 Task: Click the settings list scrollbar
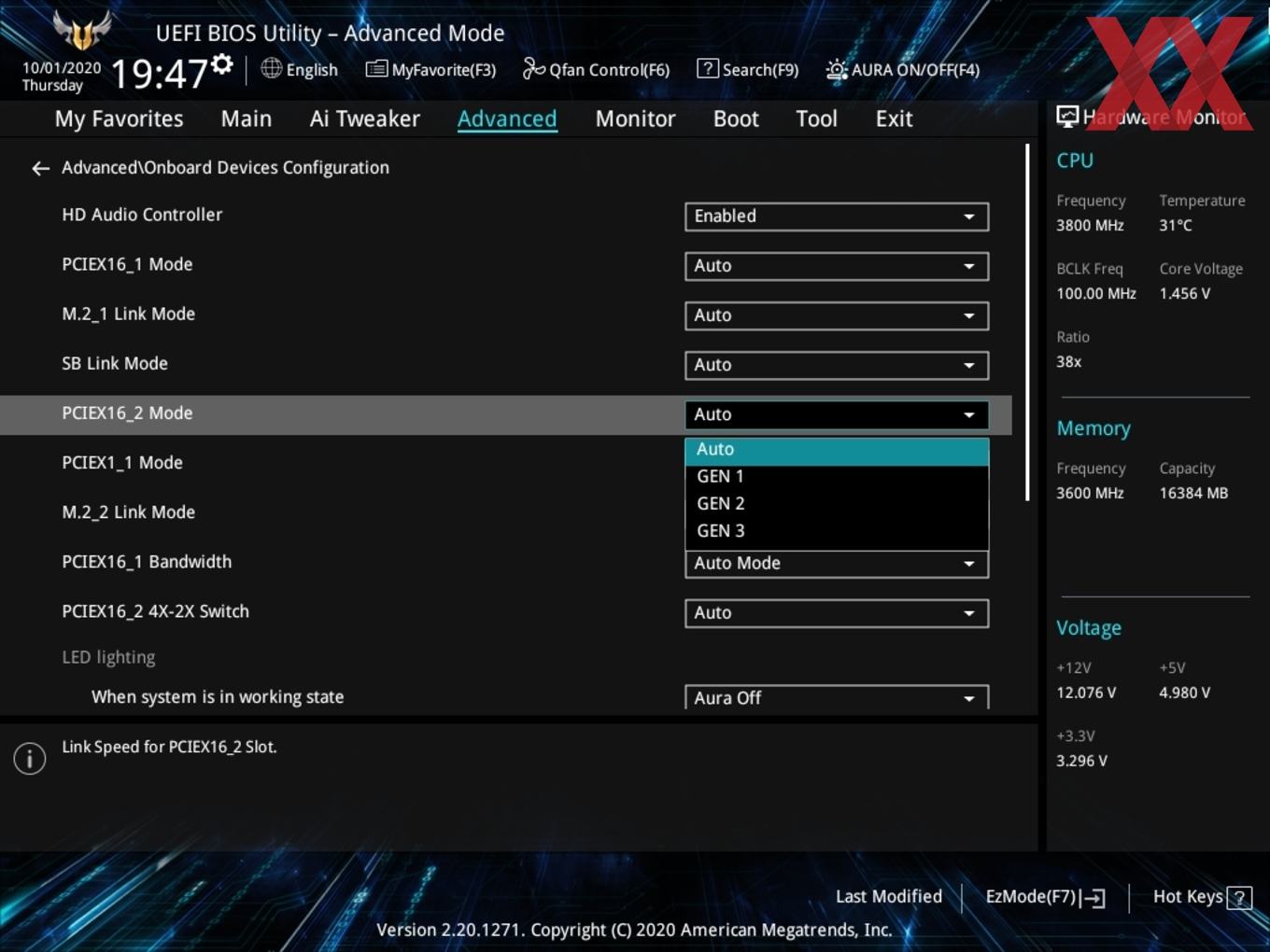click(1027, 322)
